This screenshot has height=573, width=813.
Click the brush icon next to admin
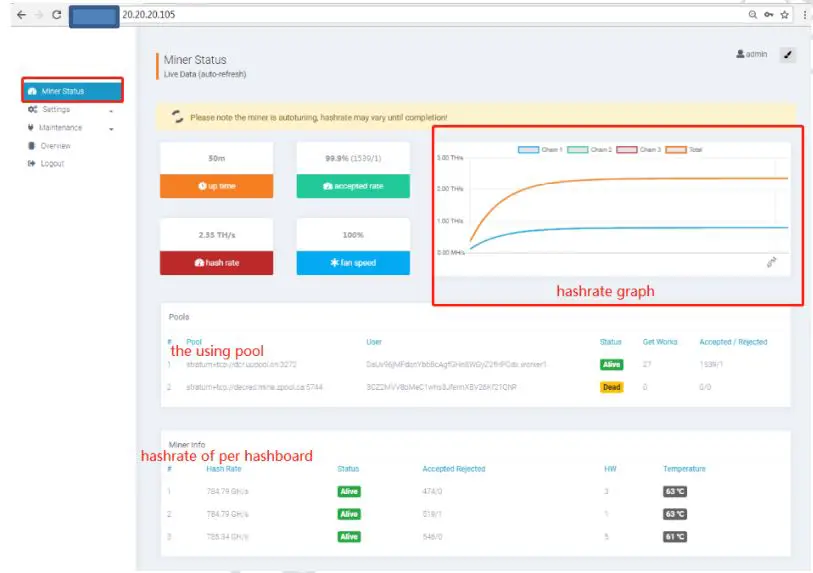point(788,54)
